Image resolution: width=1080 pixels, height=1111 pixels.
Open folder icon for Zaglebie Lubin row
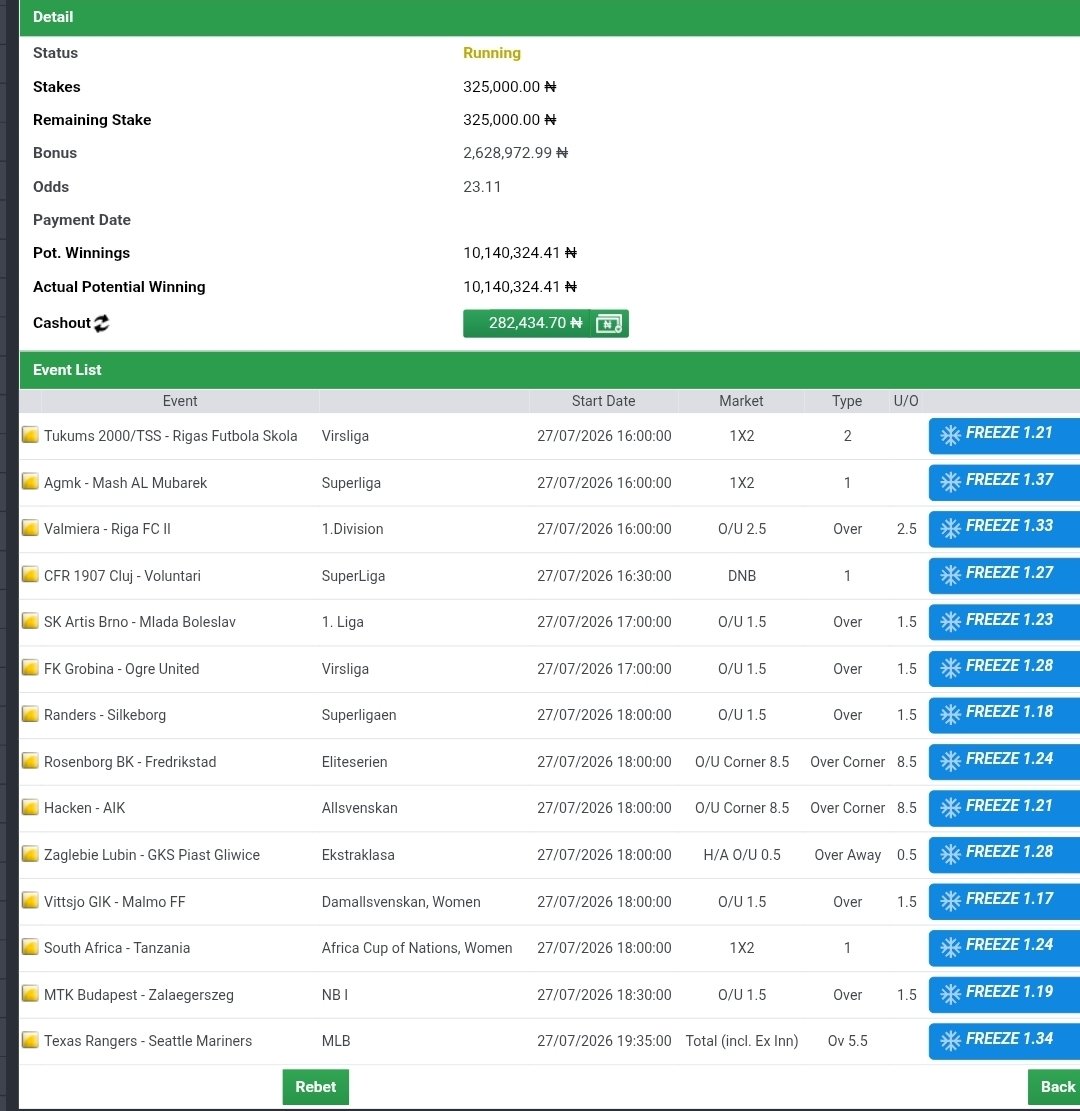tap(30, 854)
